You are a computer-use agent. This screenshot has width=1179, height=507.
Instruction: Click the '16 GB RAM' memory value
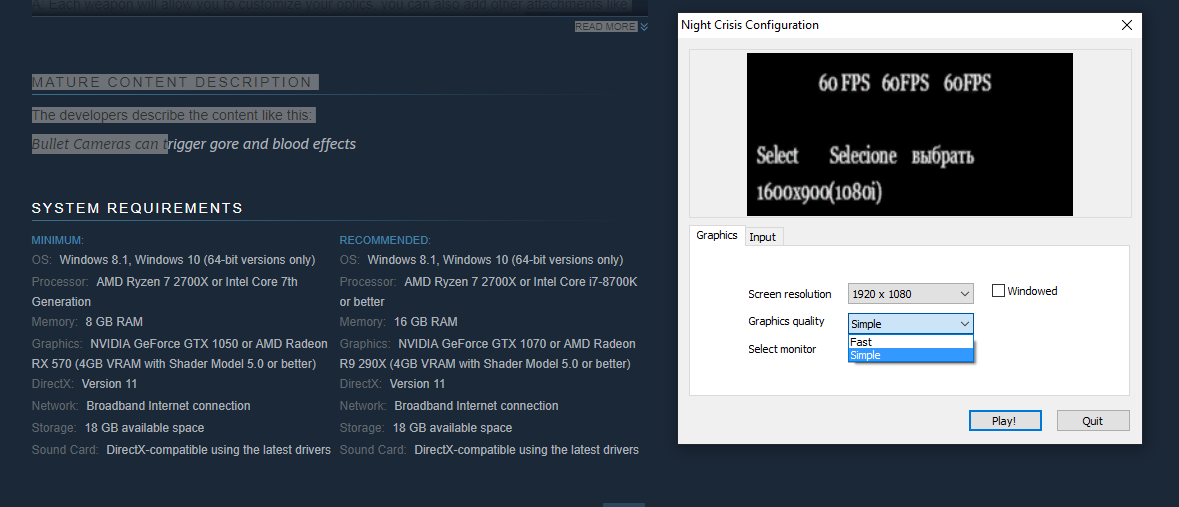tap(426, 321)
